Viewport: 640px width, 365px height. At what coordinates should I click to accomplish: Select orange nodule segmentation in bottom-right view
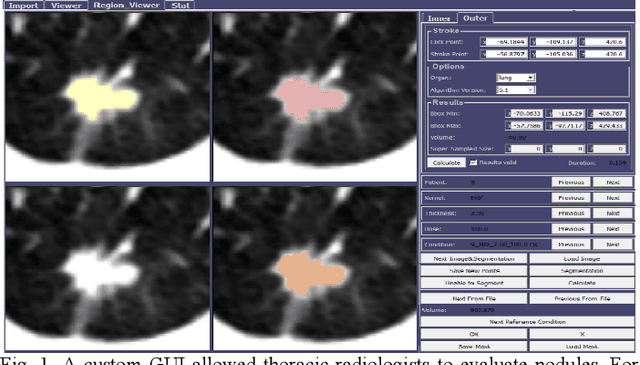coord(310,274)
